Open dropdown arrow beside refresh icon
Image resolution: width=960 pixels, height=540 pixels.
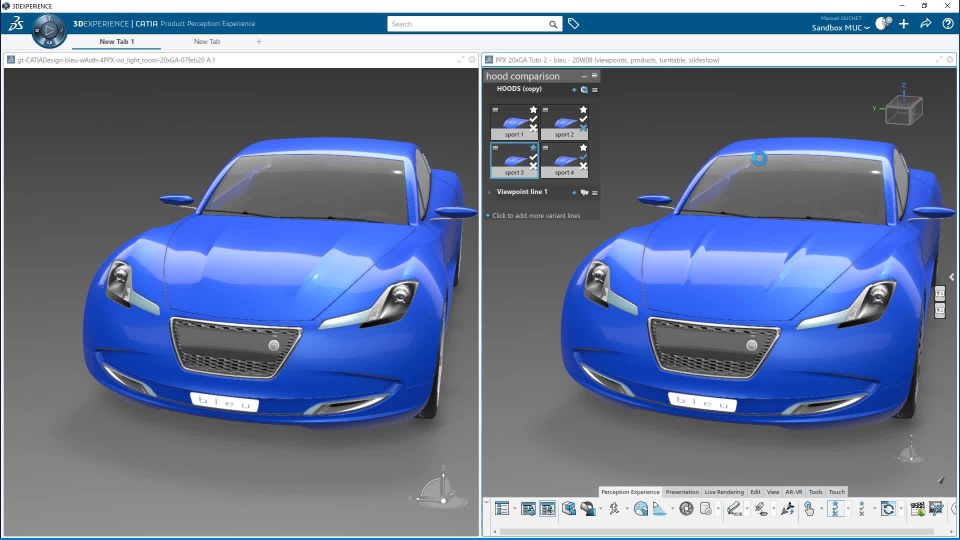[x=902, y=508]
